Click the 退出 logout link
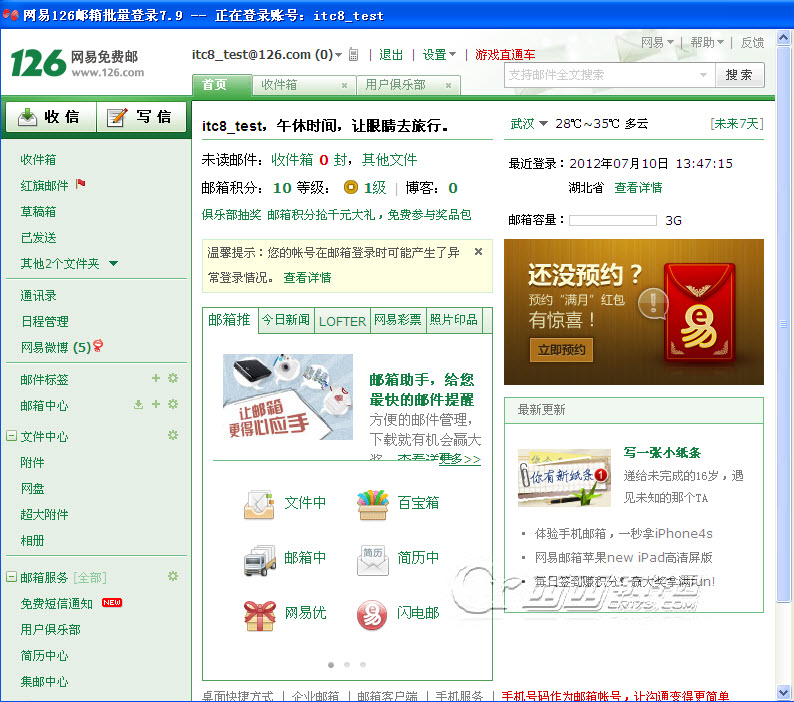 coord(391,55)
